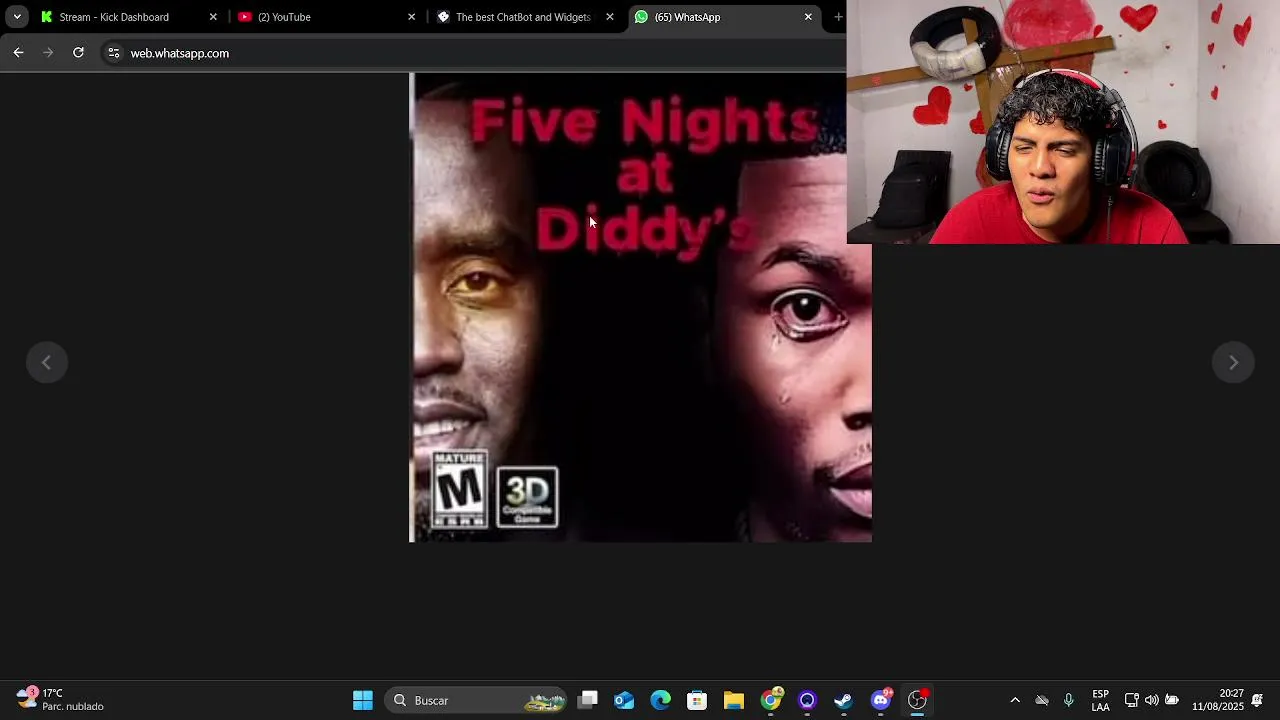Open OBS Studio from taskbar
Screen dimensions: 1280x720
tap(917, 700)
